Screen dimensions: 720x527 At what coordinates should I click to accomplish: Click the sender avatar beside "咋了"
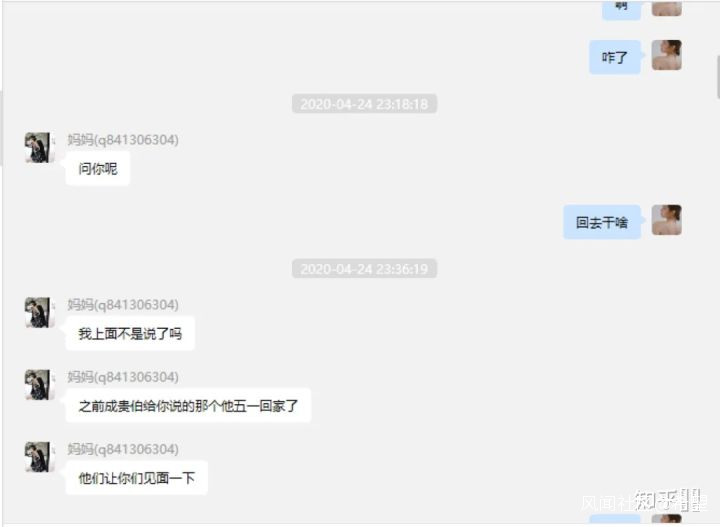point(666,55)
